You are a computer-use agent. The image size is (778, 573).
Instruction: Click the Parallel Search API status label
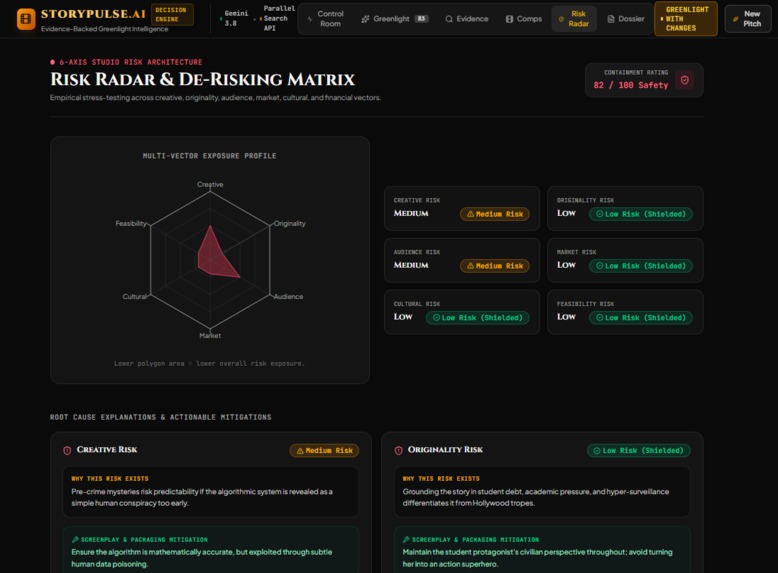[278, 18]
